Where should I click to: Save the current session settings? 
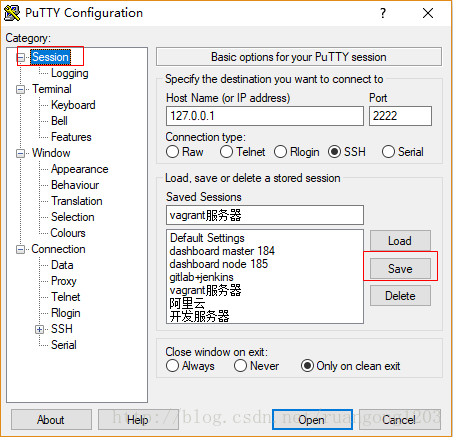coord(400,269)
